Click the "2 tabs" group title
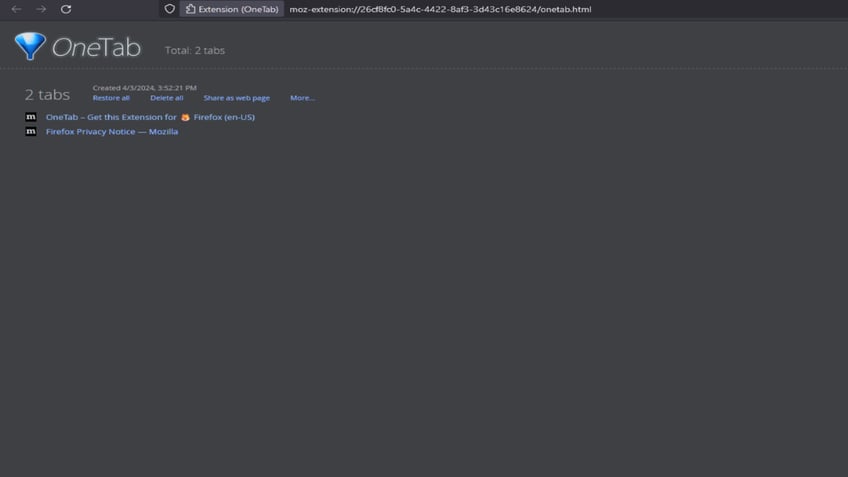848x477 pixels. [x=47, y=94]
